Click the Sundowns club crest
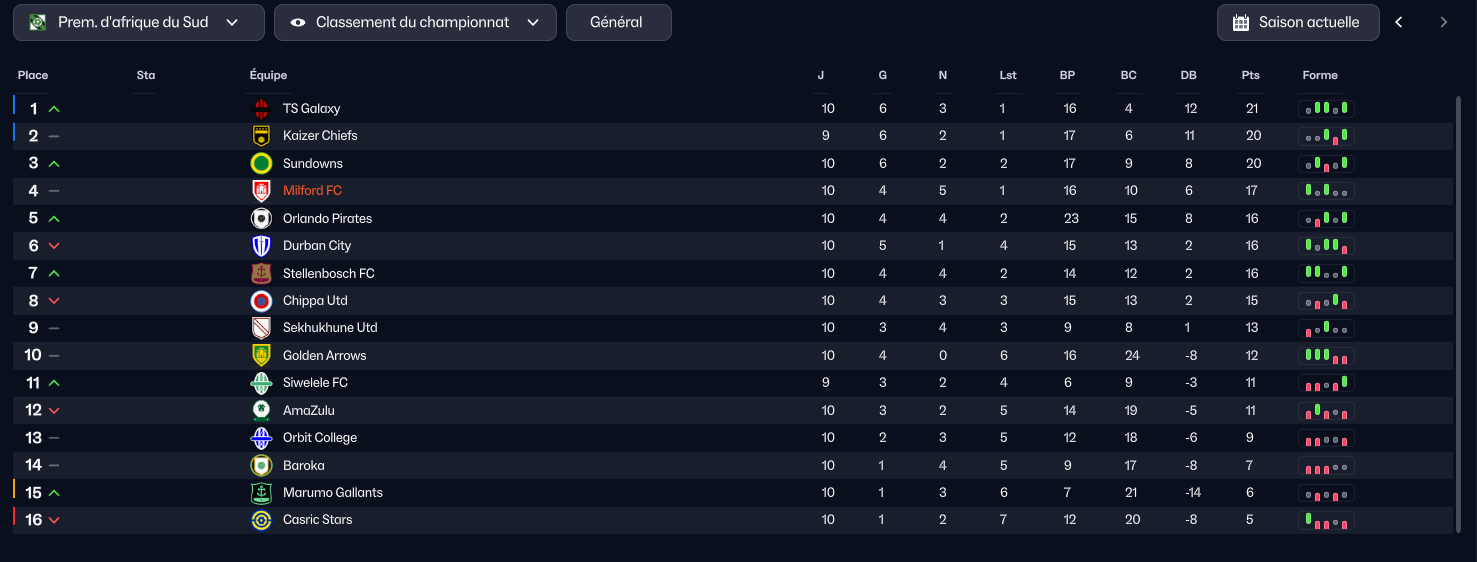Screen dimensions: 1477x562 (261, 163)
